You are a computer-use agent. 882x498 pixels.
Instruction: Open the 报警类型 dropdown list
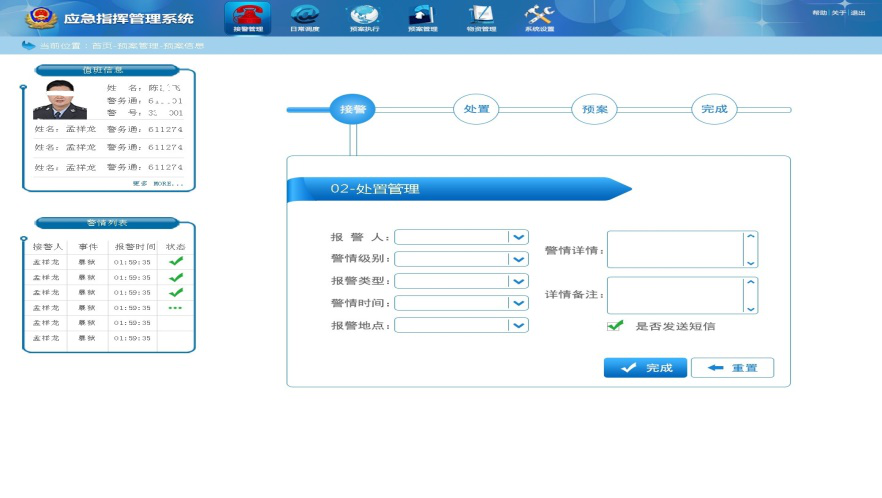coord(518,281)
